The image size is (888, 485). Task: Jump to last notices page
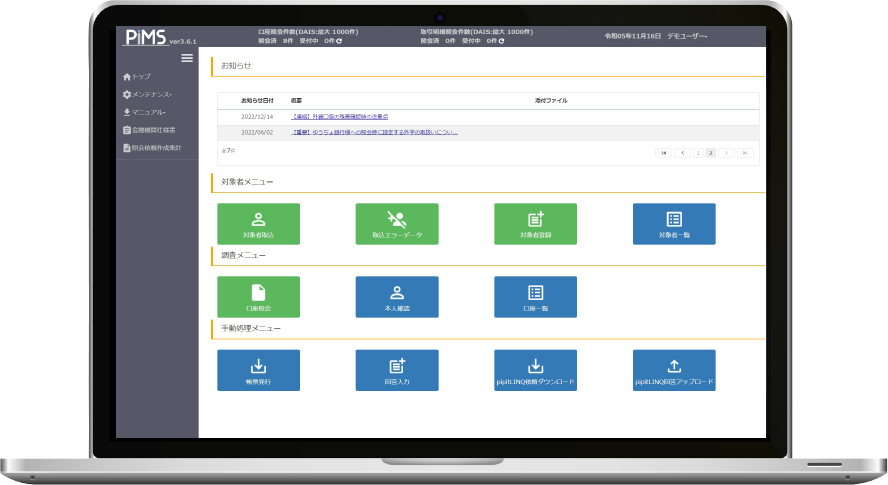click(x=745, y=153)
